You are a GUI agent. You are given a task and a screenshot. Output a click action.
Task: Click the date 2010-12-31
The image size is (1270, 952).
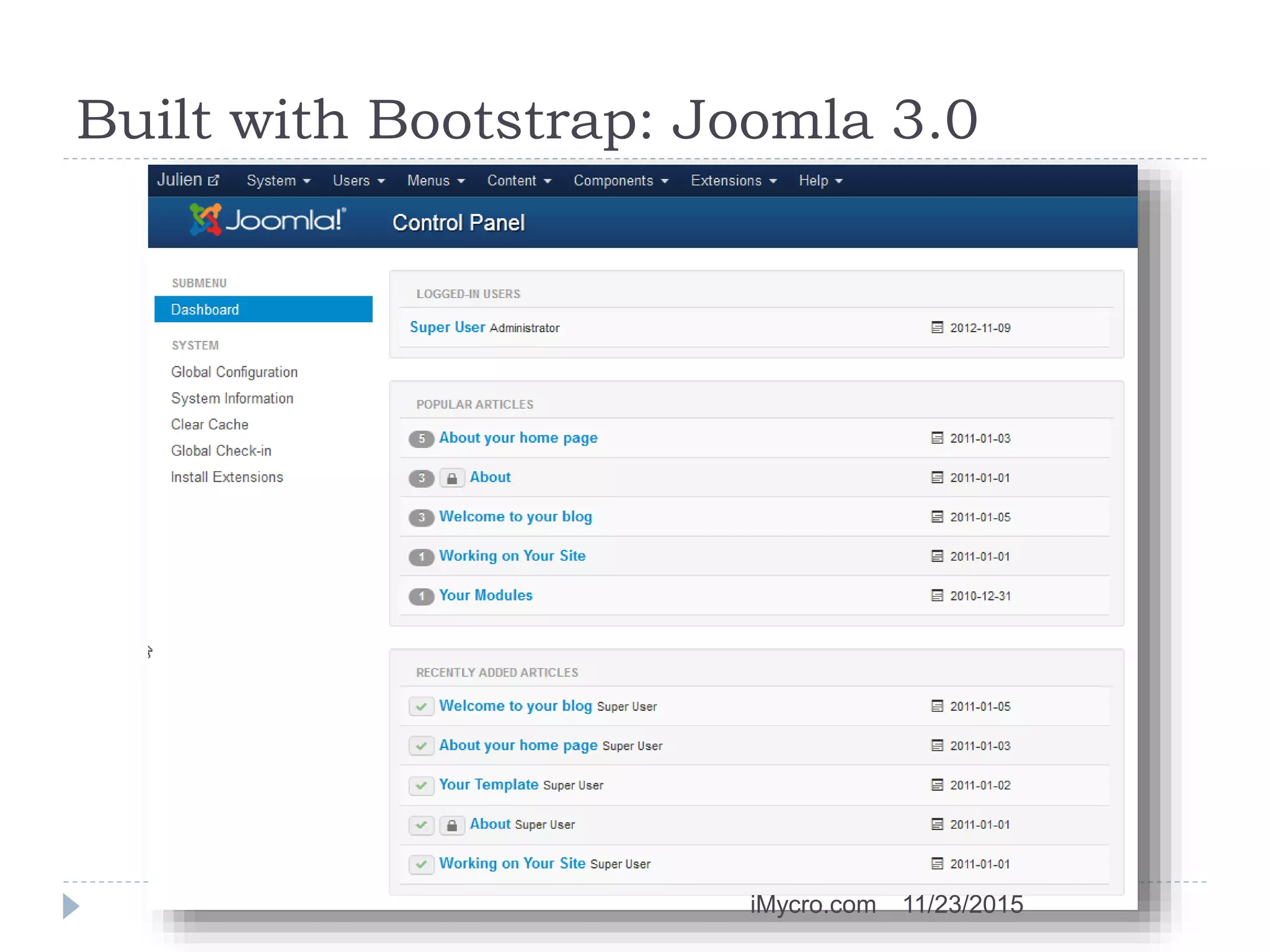(x=980, y=596)
